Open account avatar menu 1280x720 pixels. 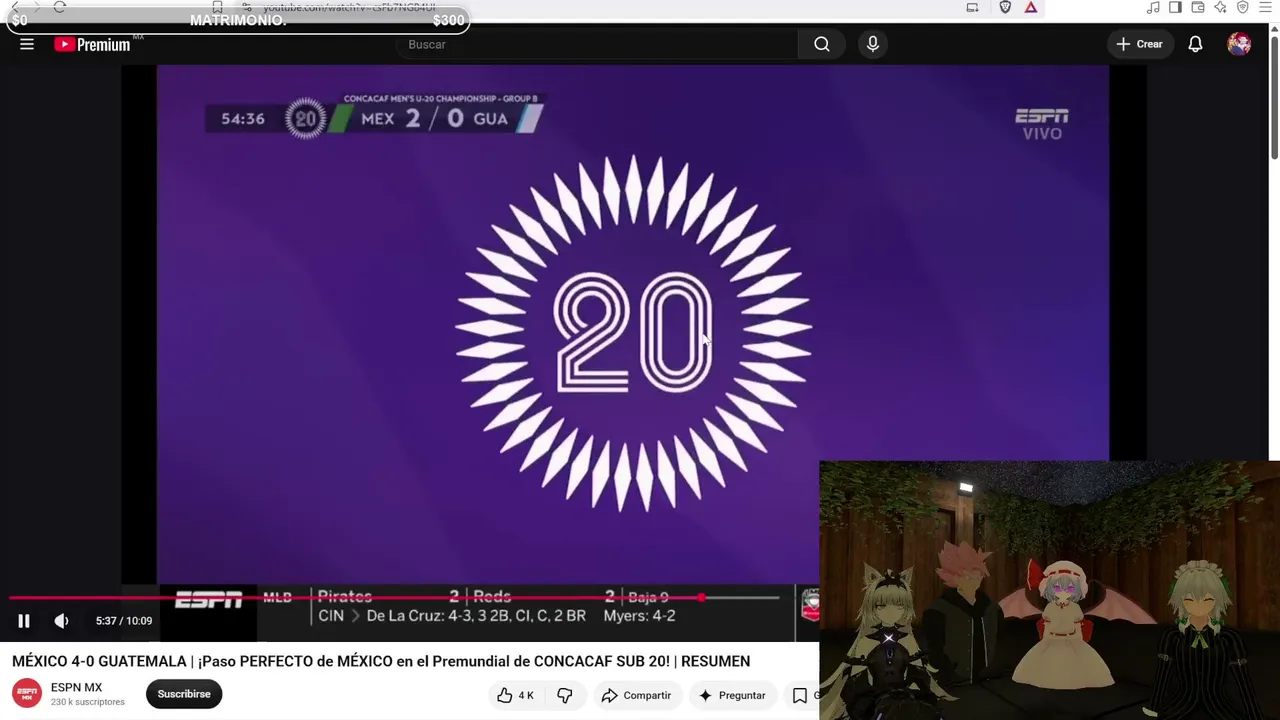1239,44
